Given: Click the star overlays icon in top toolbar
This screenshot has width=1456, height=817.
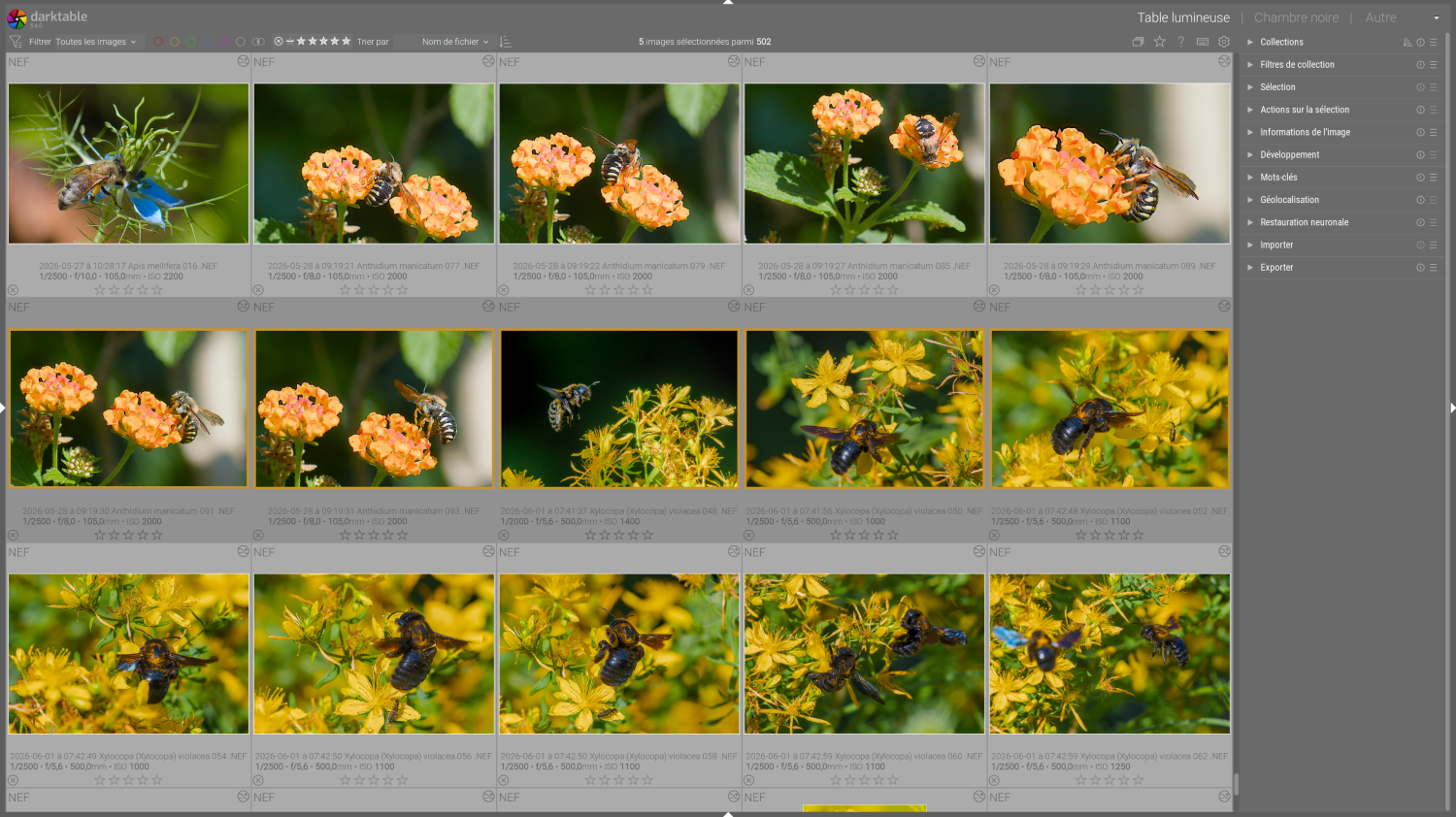Looking at the screenshot, I should tap(1159, 42).
